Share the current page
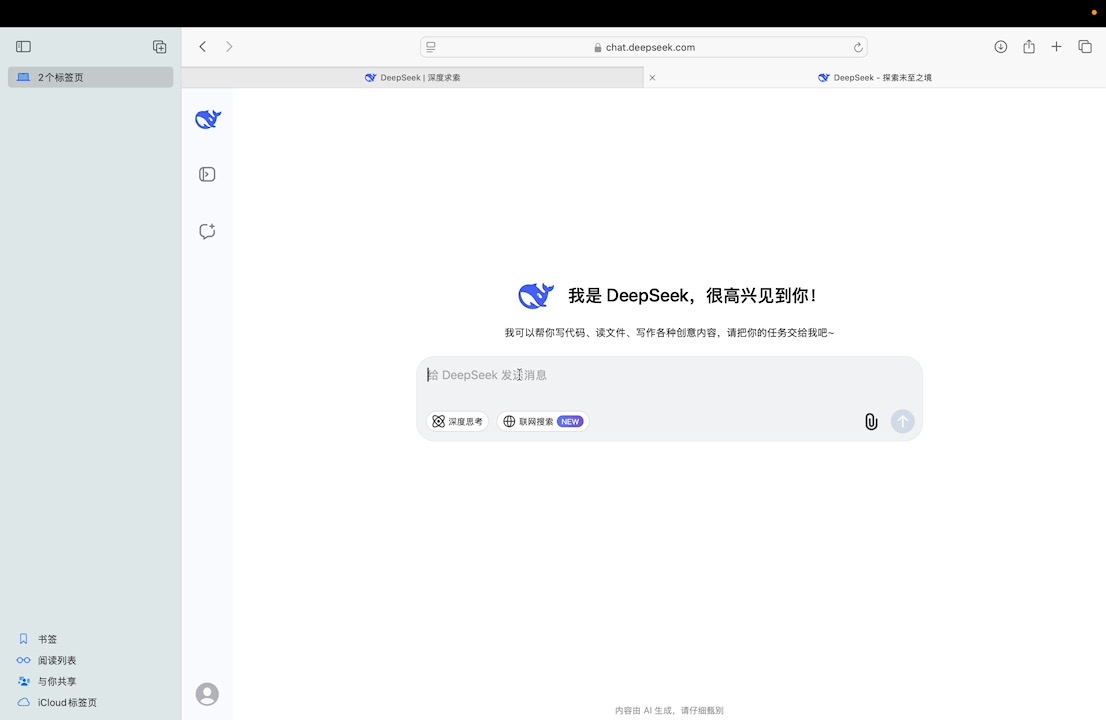The image size is (1106, 720). pyautogui.click(x=1029, y=47)
